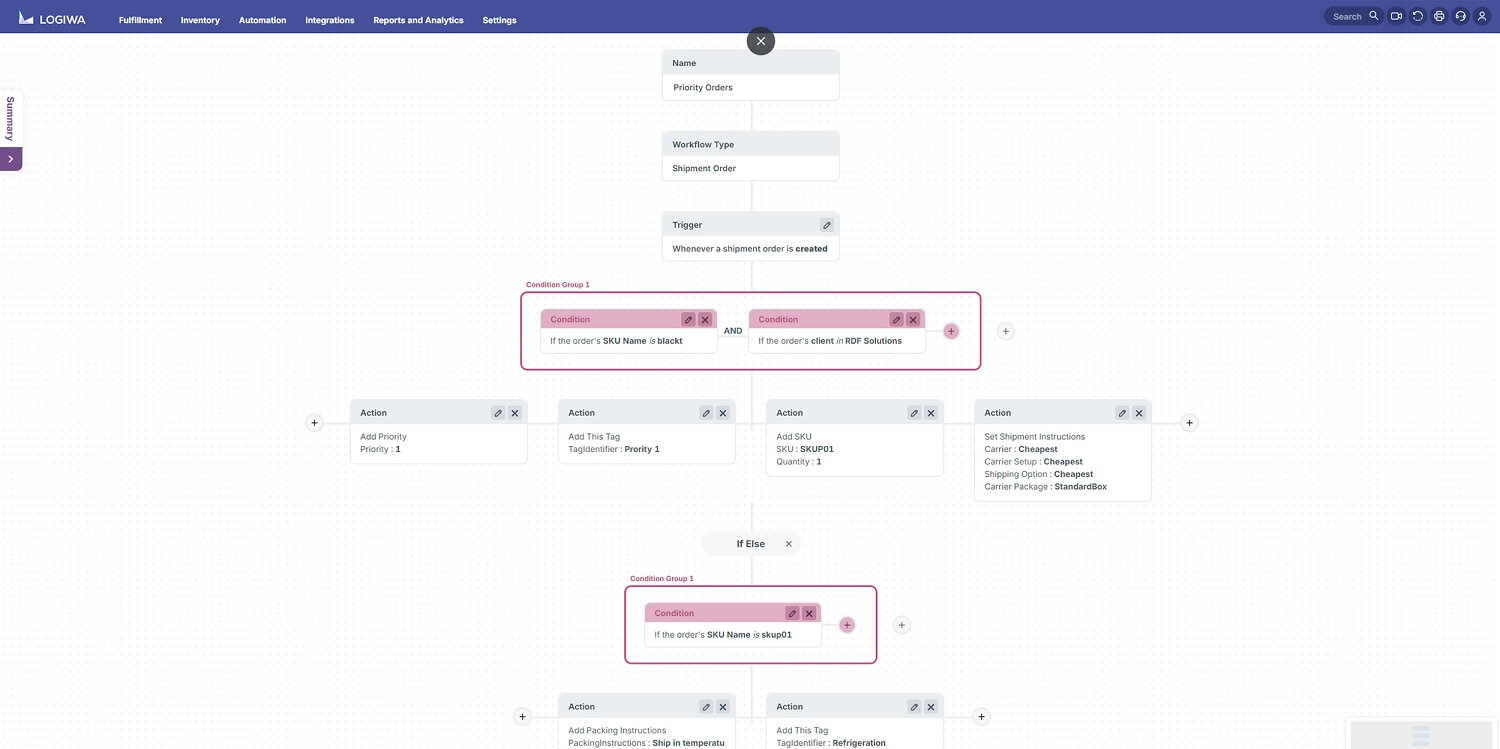Remove the Add This Tag Prority 1 action
The image size is (1500, 749).
723,413
